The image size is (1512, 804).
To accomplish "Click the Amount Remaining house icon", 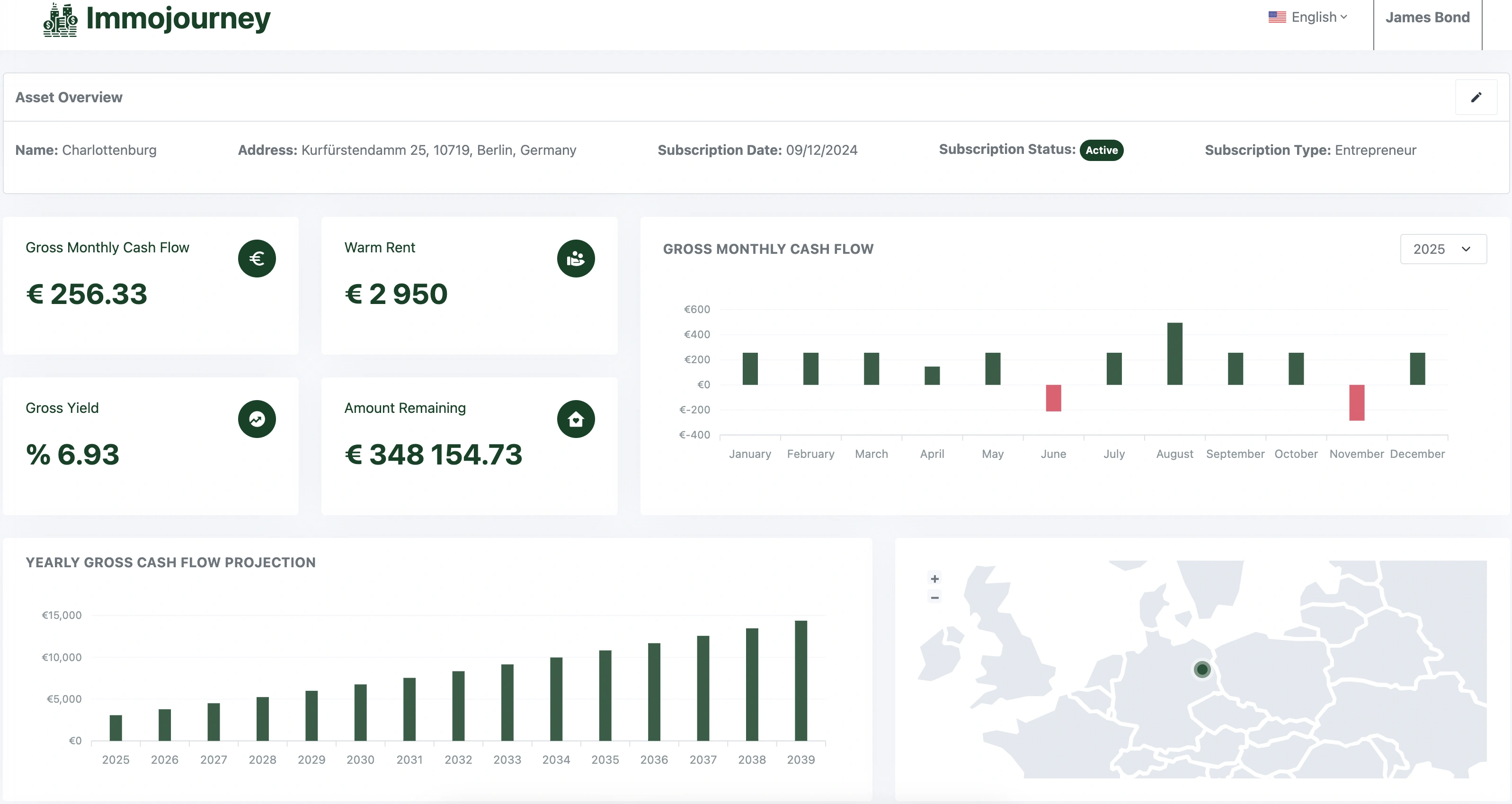I will (575, 419).
